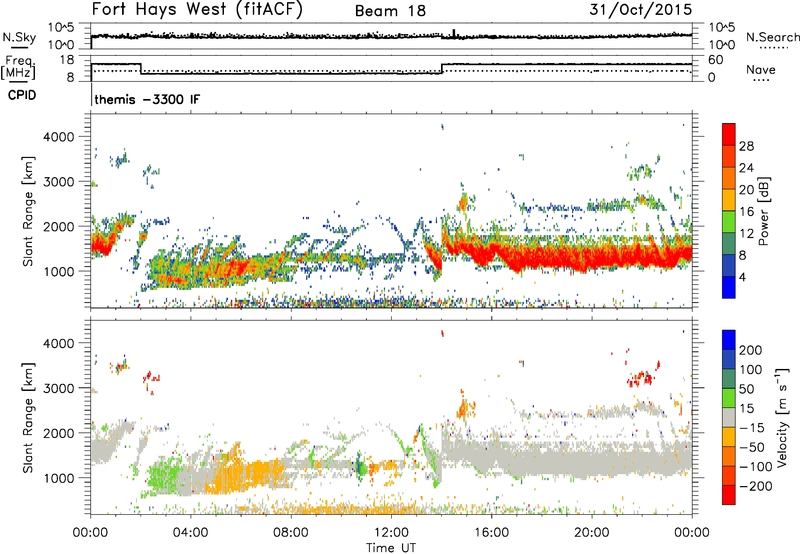Viewport: 800px width, 554px height.
Task: Click the red velocity cluster near 22:00 UT
Action: pos(642,379)
